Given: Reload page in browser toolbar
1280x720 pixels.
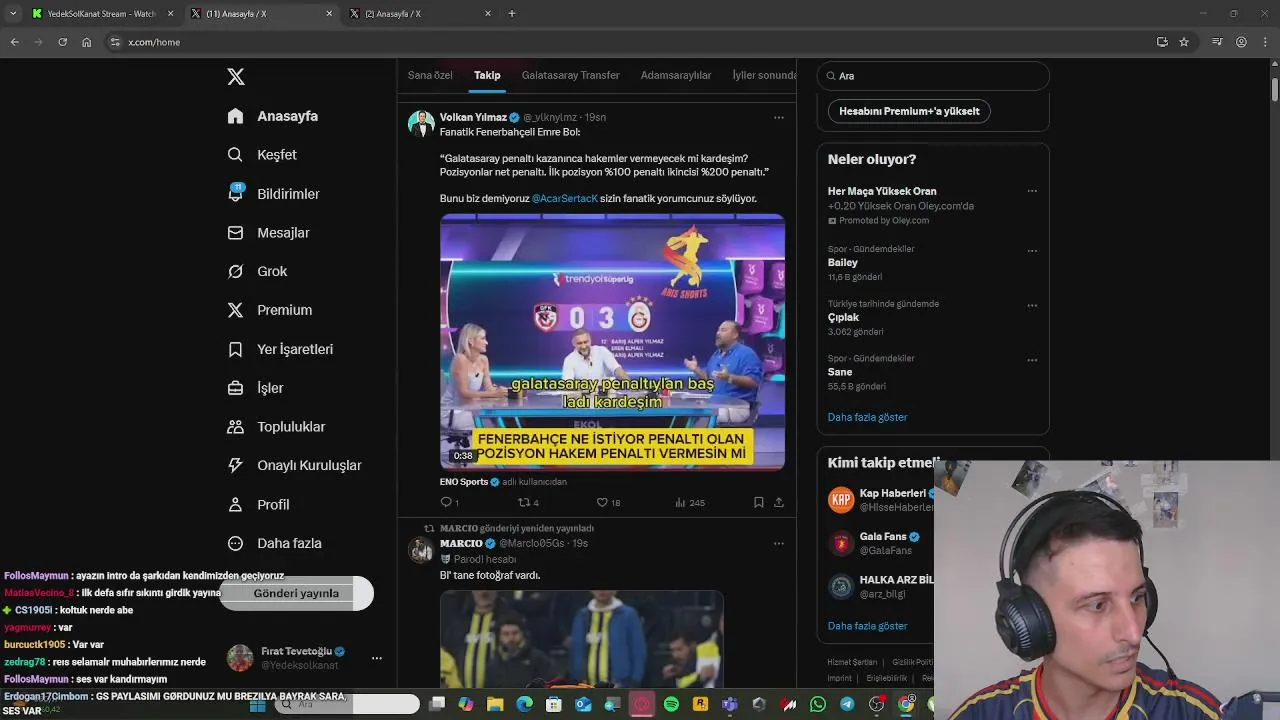Looking at the screenshot, I should (62, 42).
